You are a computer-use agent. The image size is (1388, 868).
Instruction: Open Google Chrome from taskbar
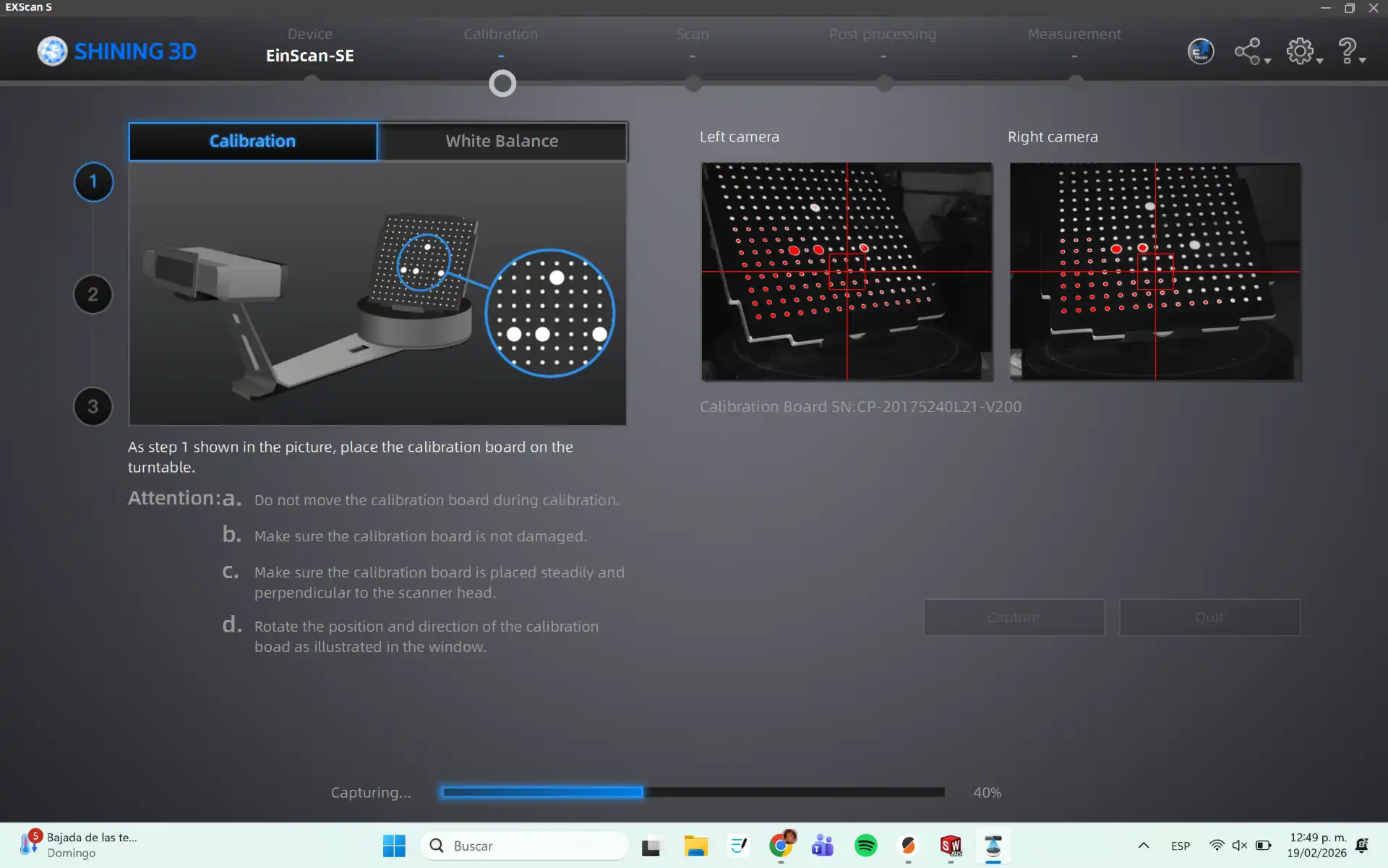(781, 846)
